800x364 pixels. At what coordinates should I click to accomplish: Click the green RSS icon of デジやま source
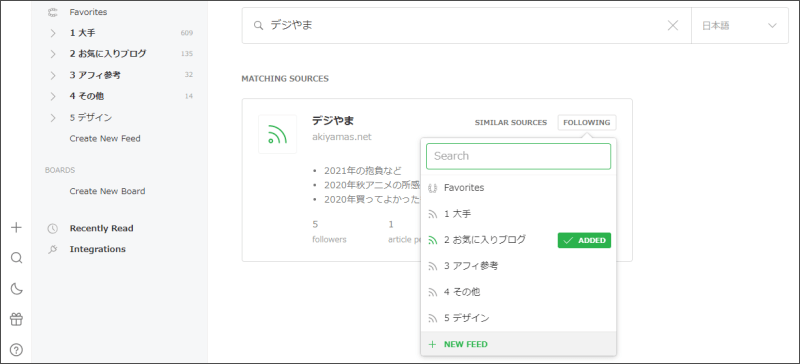[x=277, y=134]
